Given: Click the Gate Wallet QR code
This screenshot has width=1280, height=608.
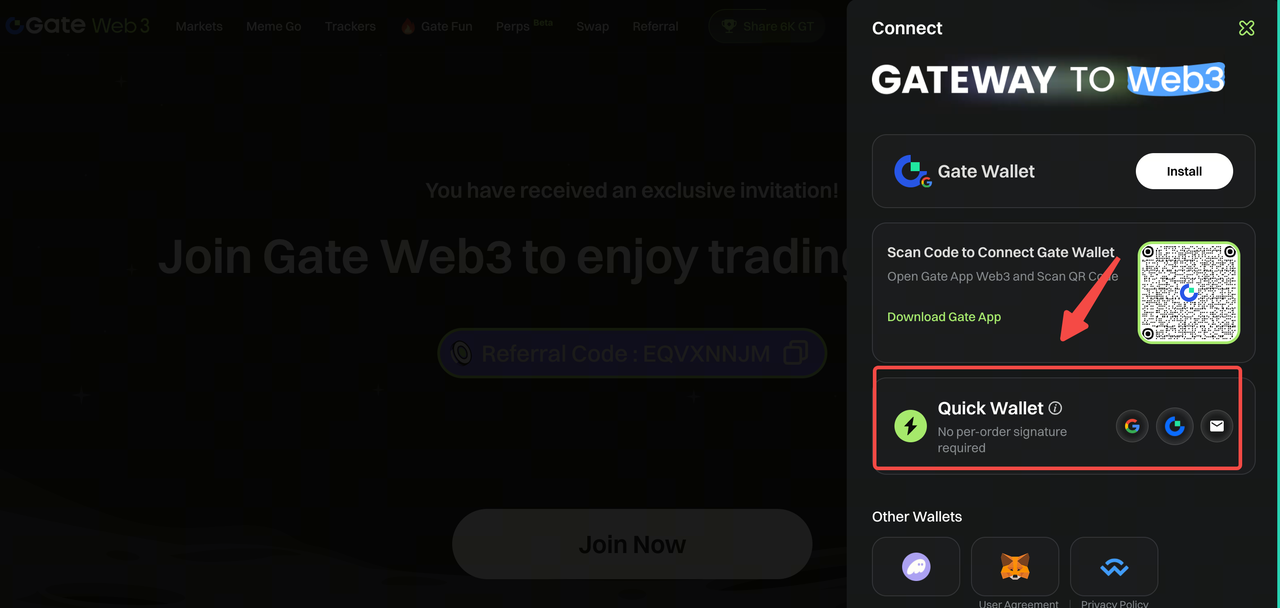Looking at the screenshot, I should [x=1189, y=292].
